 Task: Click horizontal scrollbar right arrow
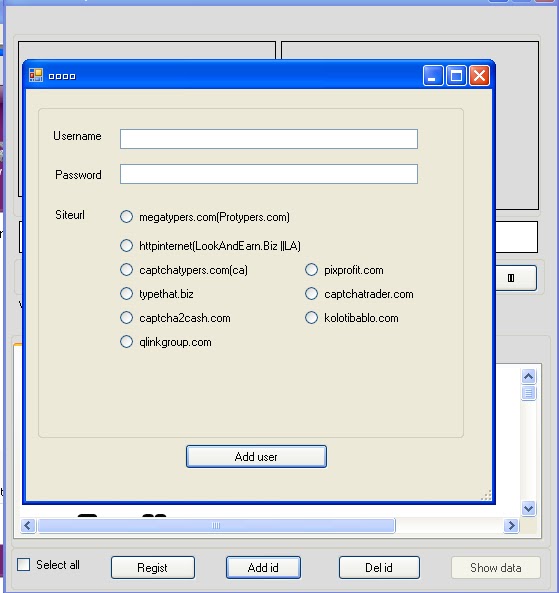pos(511,526)
